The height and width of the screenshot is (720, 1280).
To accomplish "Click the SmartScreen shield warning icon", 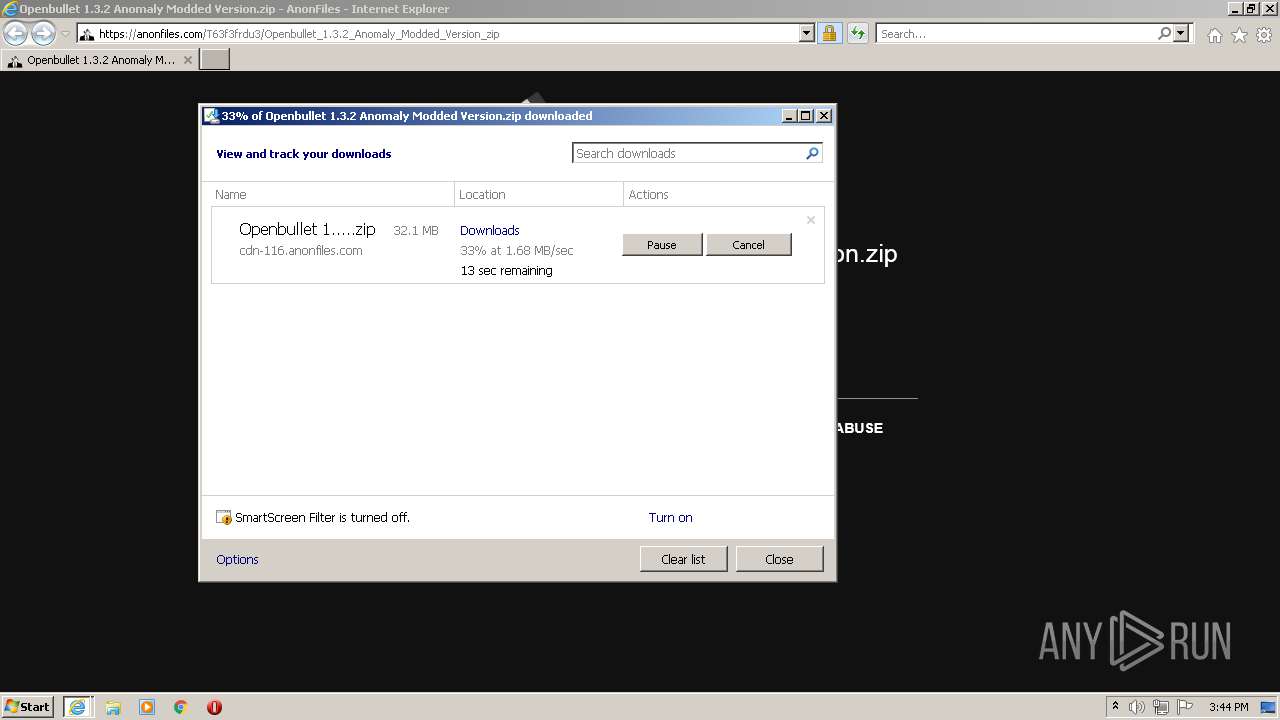I will pyautogui.click(x=224, y=518).
